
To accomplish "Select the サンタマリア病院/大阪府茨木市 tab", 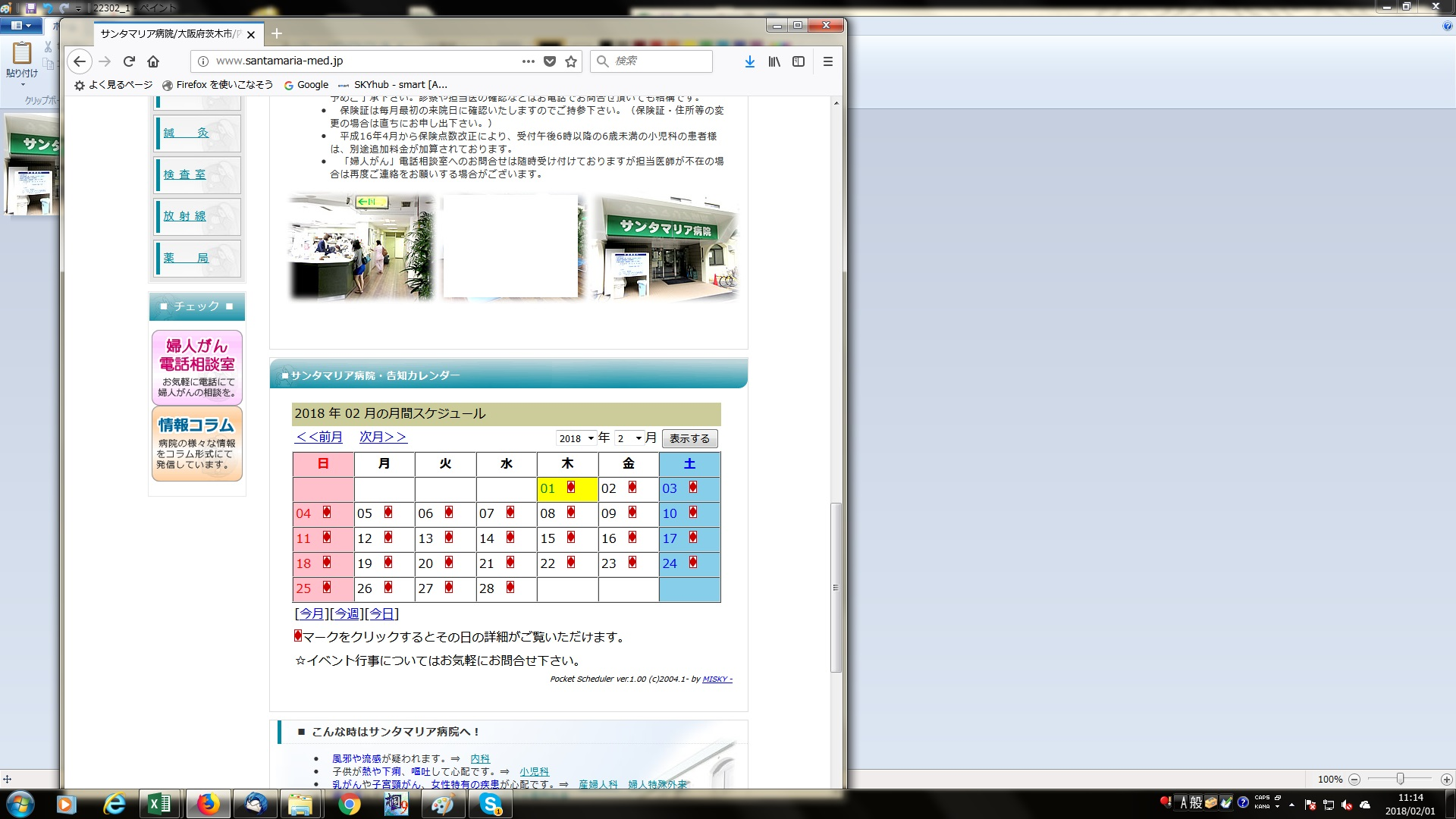I will click(171, 34).
